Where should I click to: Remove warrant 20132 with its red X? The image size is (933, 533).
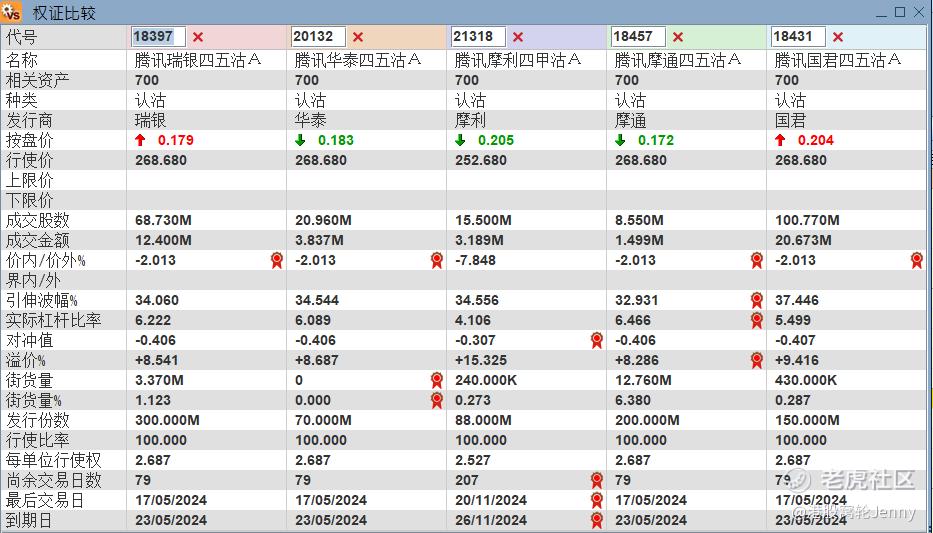coord(358,37)
